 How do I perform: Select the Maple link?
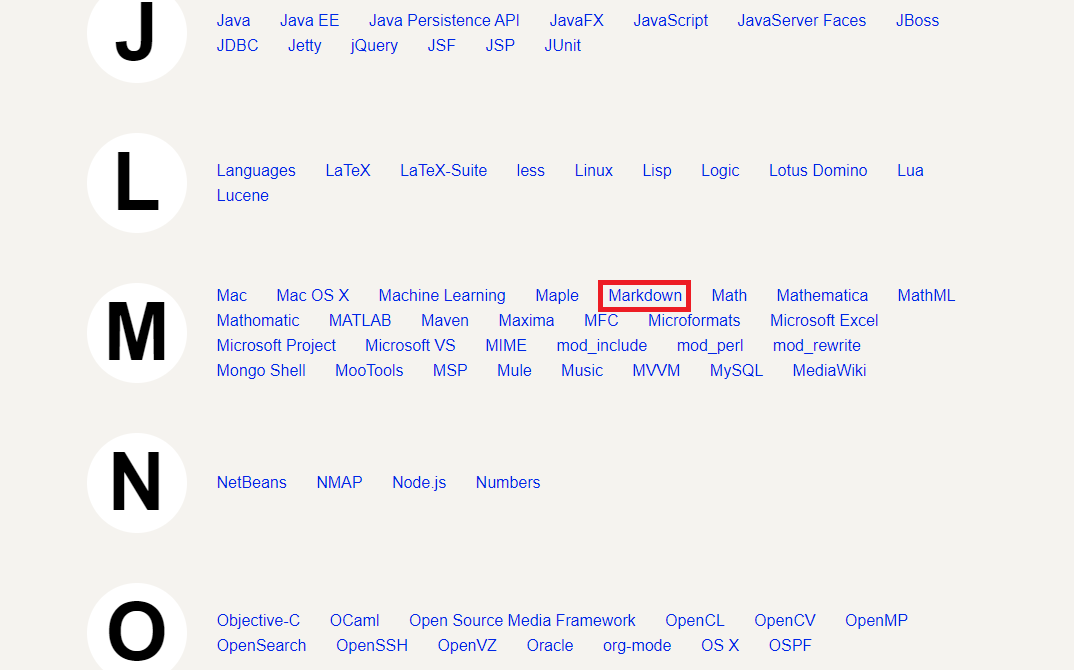coord(557,295)
